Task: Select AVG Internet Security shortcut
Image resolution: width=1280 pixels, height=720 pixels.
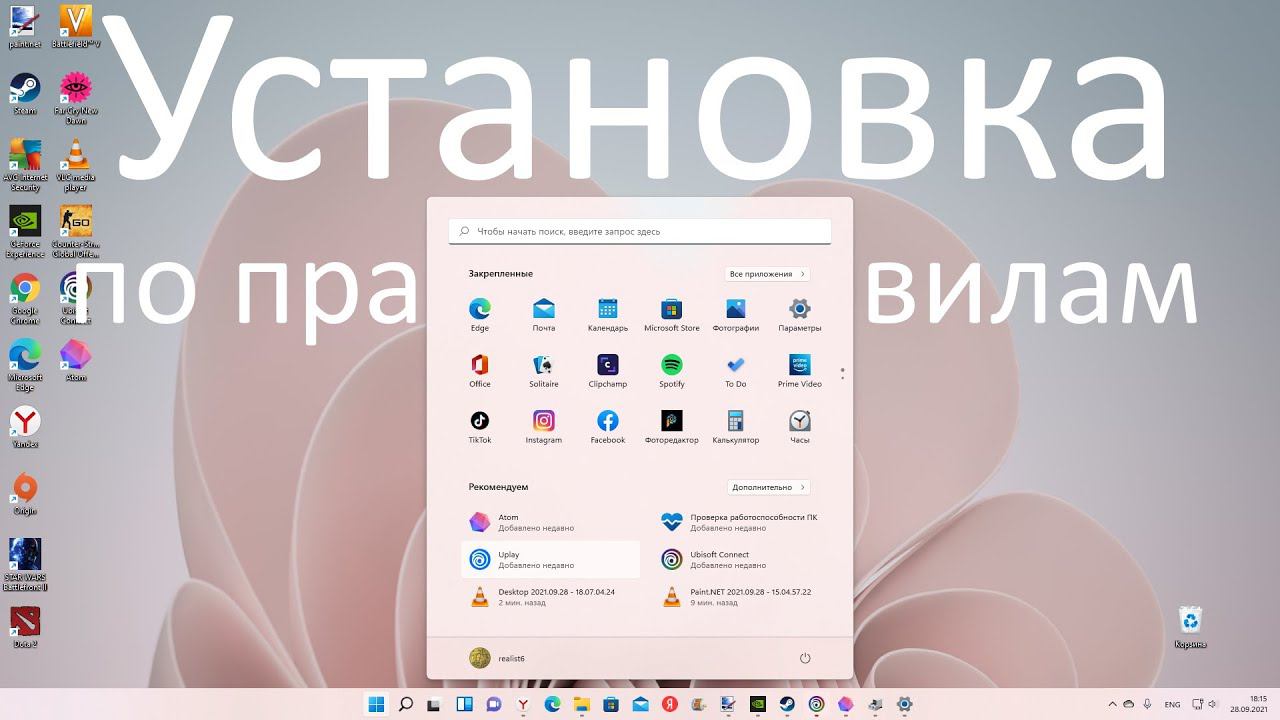Action: 24,165
